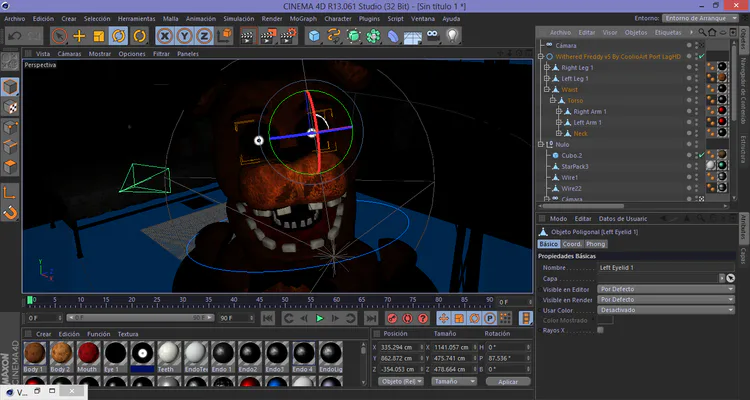Viewport: 750px width, 400px height.
Task: Toggle the X axis lock
Action: tap(165, 36)
